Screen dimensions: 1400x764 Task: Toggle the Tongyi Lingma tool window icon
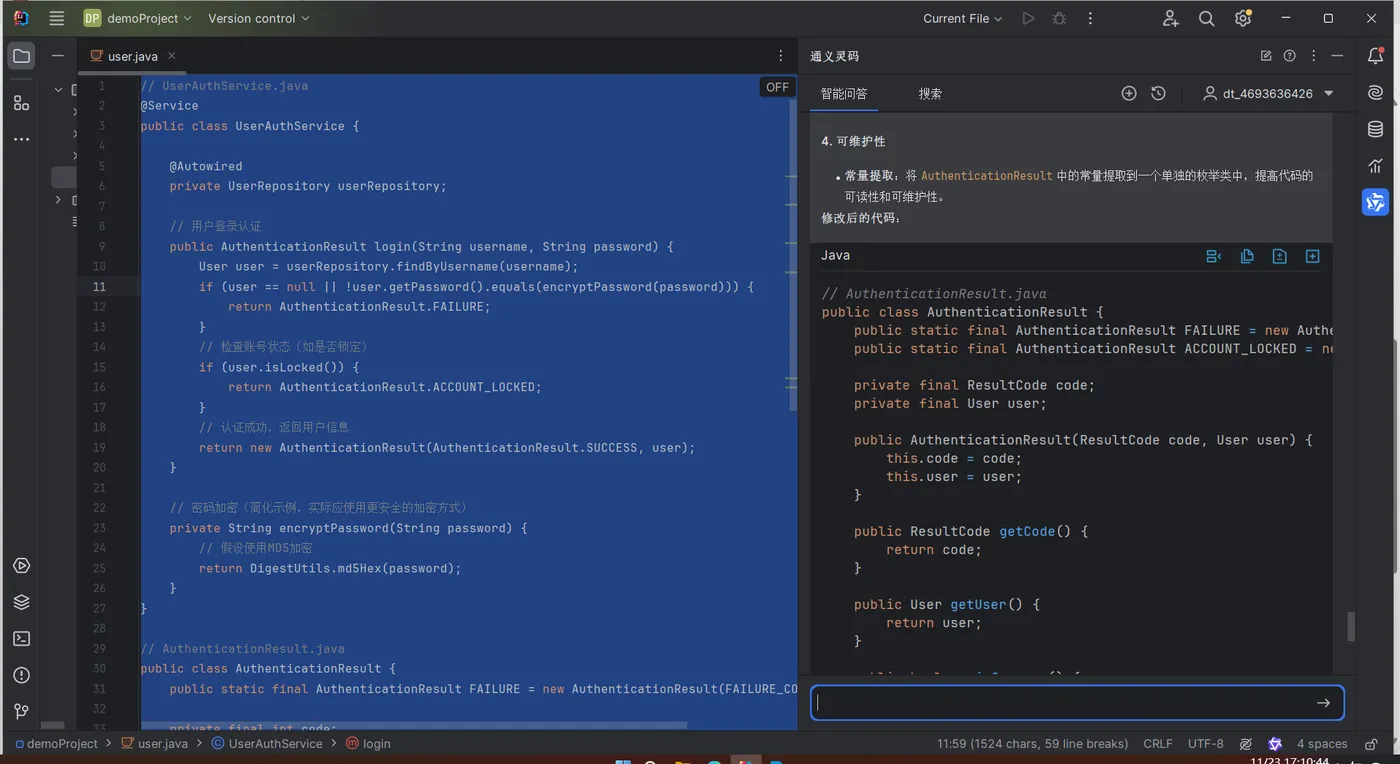click(x=1376, y=202)
